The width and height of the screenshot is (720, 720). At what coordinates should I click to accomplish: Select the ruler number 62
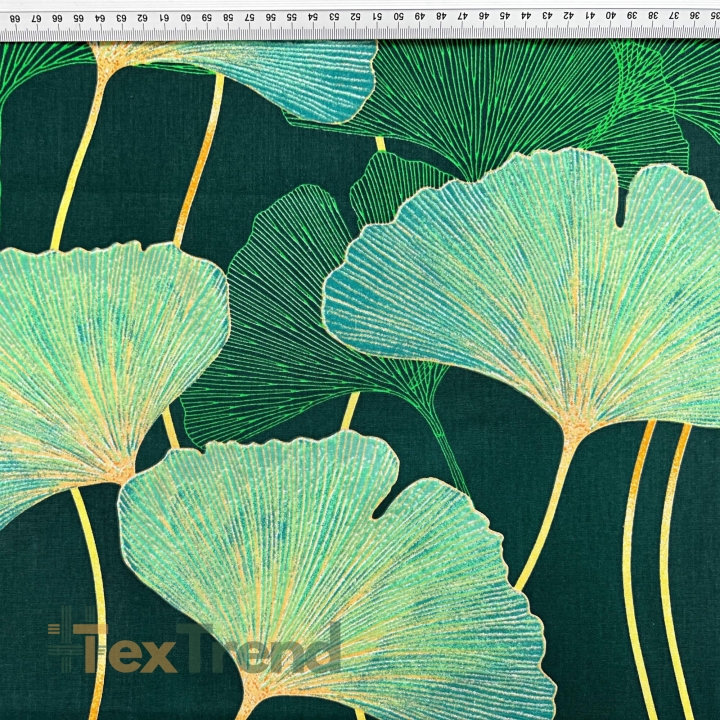(x=142, y=18)
